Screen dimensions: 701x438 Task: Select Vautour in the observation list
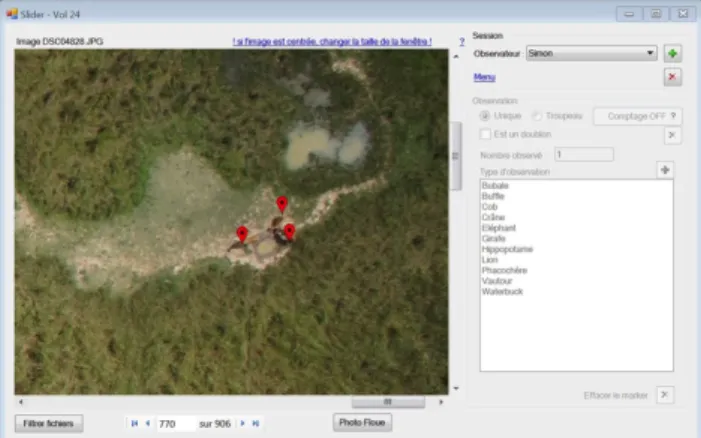click(497, 281)
